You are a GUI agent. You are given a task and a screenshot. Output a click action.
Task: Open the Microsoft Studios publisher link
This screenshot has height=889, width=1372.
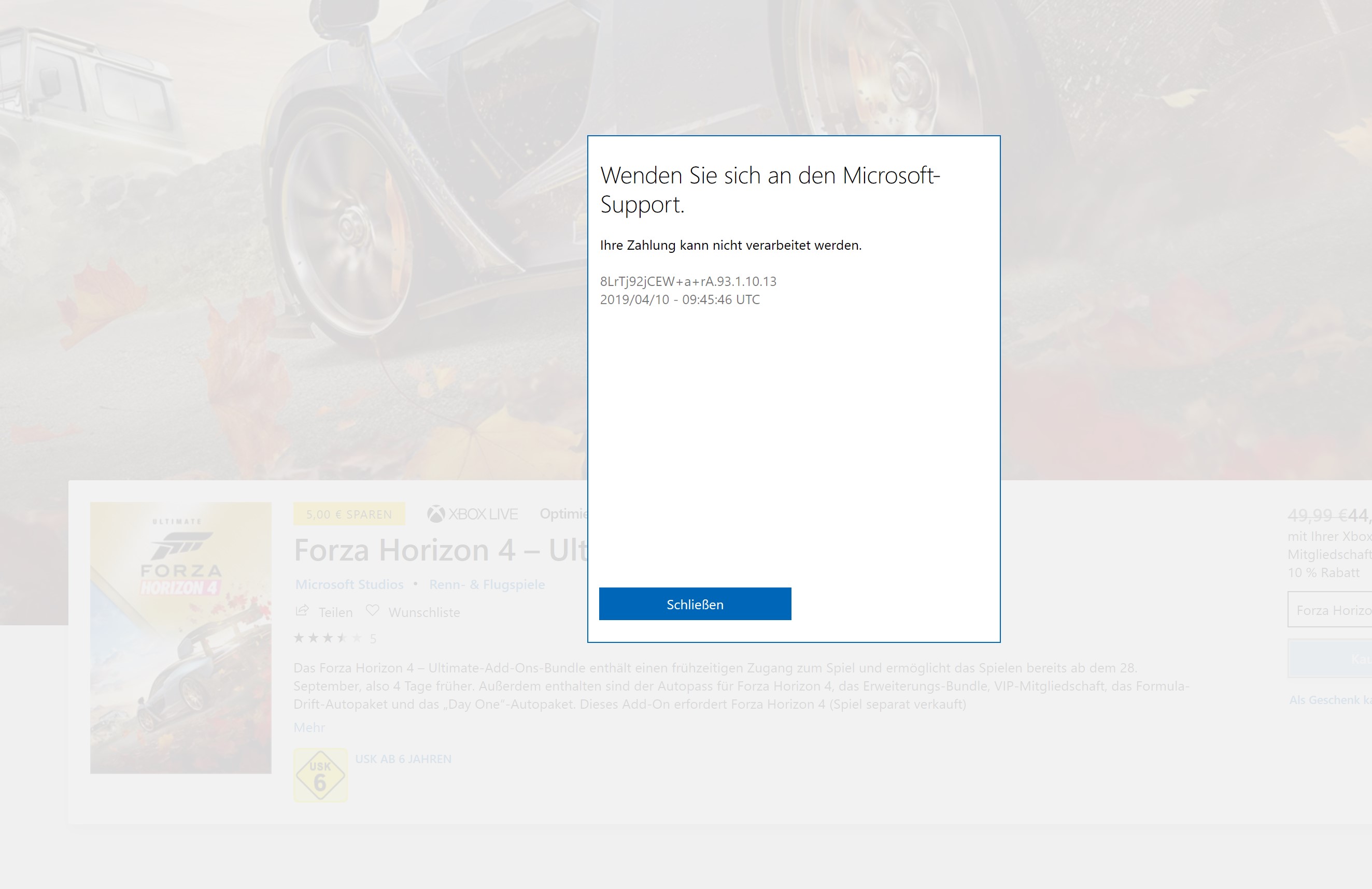pos(349,584)
